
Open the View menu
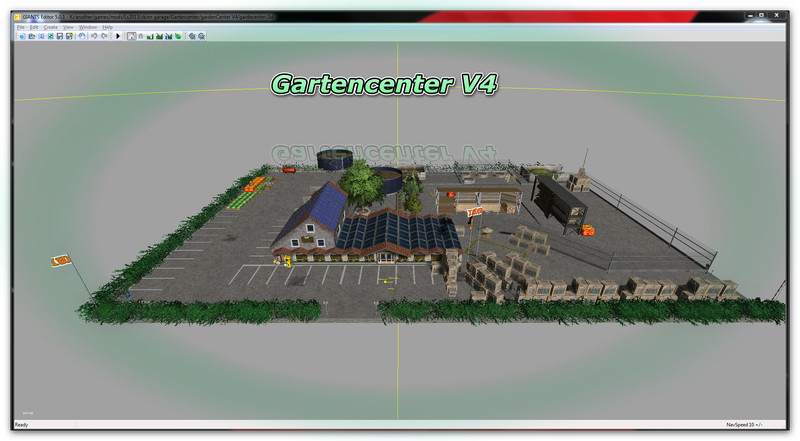[68, 27]
